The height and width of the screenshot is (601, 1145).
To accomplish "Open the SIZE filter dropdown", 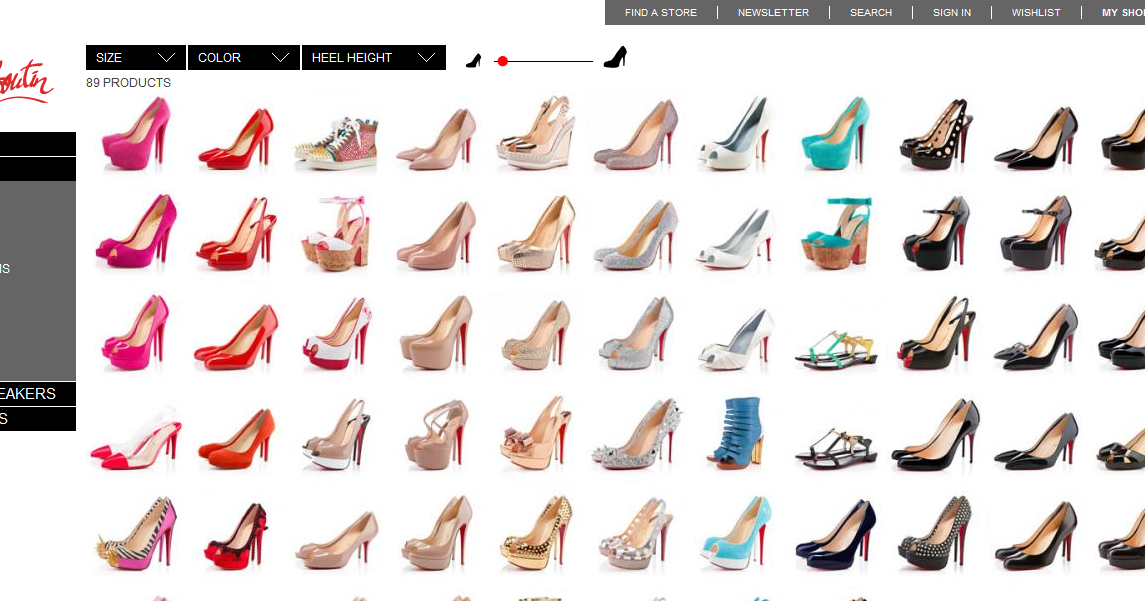I will point(136,58).
